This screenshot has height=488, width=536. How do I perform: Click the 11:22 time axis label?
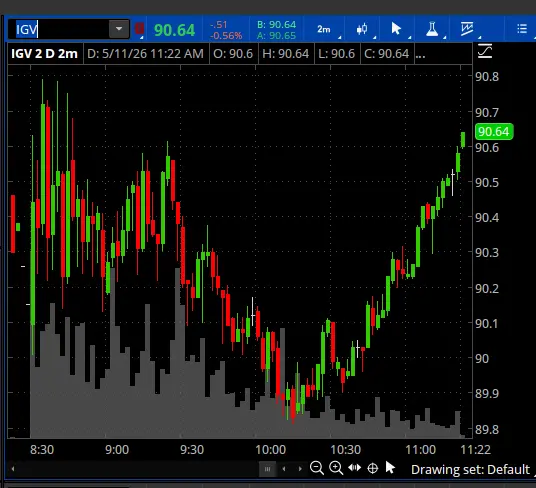pyautogui.click(x=476, y=450)
